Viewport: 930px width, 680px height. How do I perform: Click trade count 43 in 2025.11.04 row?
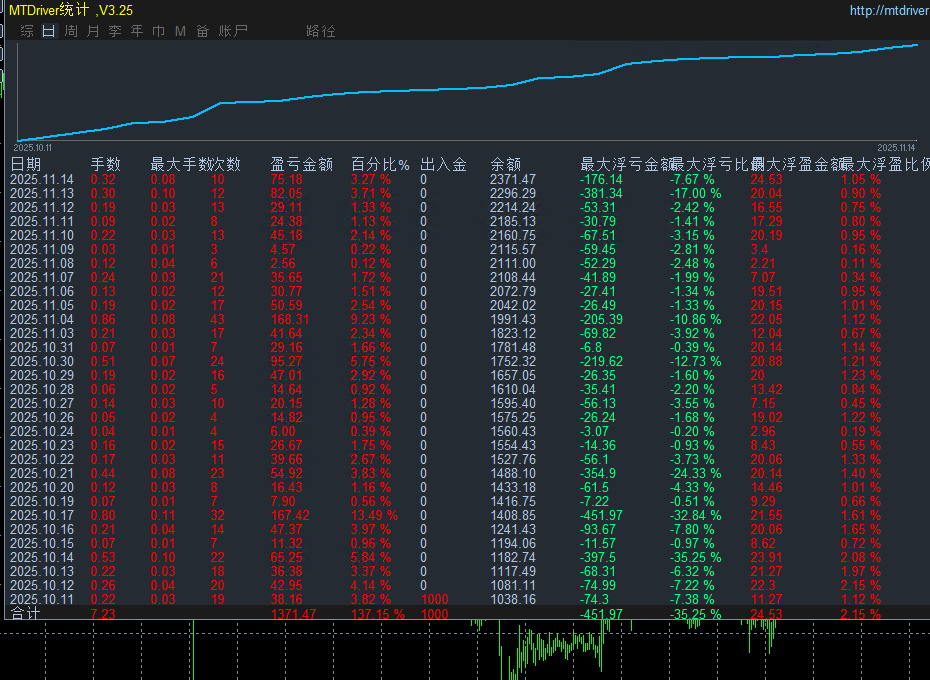pyautogui.click(x=218, y=319)
